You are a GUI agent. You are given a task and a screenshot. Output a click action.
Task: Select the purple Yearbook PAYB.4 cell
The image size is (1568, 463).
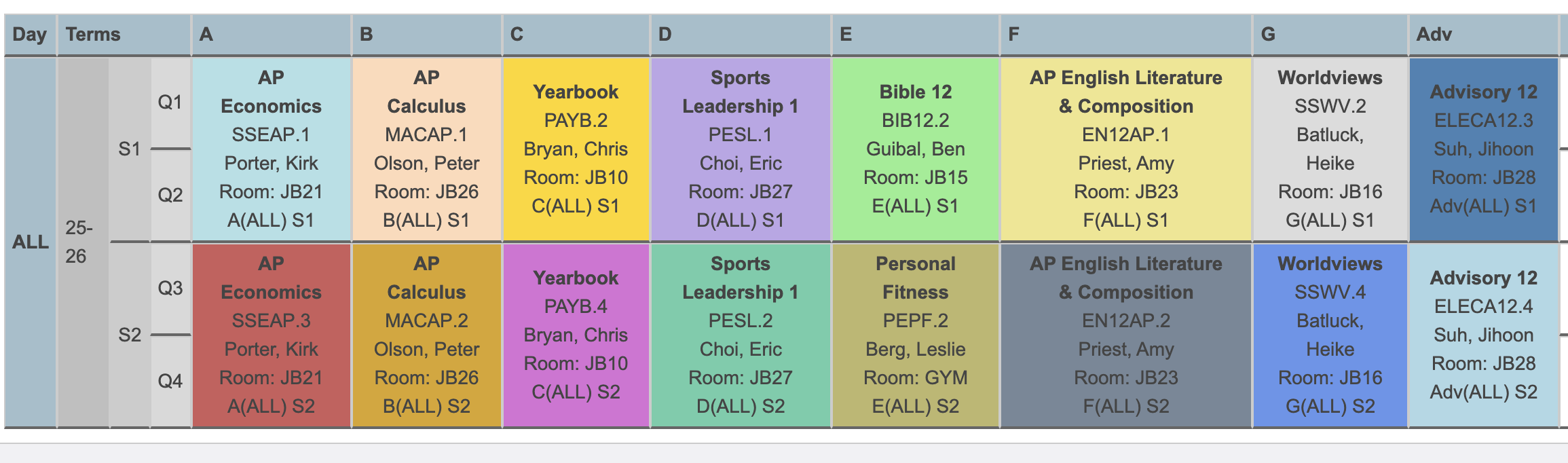(x=576, y=335)
